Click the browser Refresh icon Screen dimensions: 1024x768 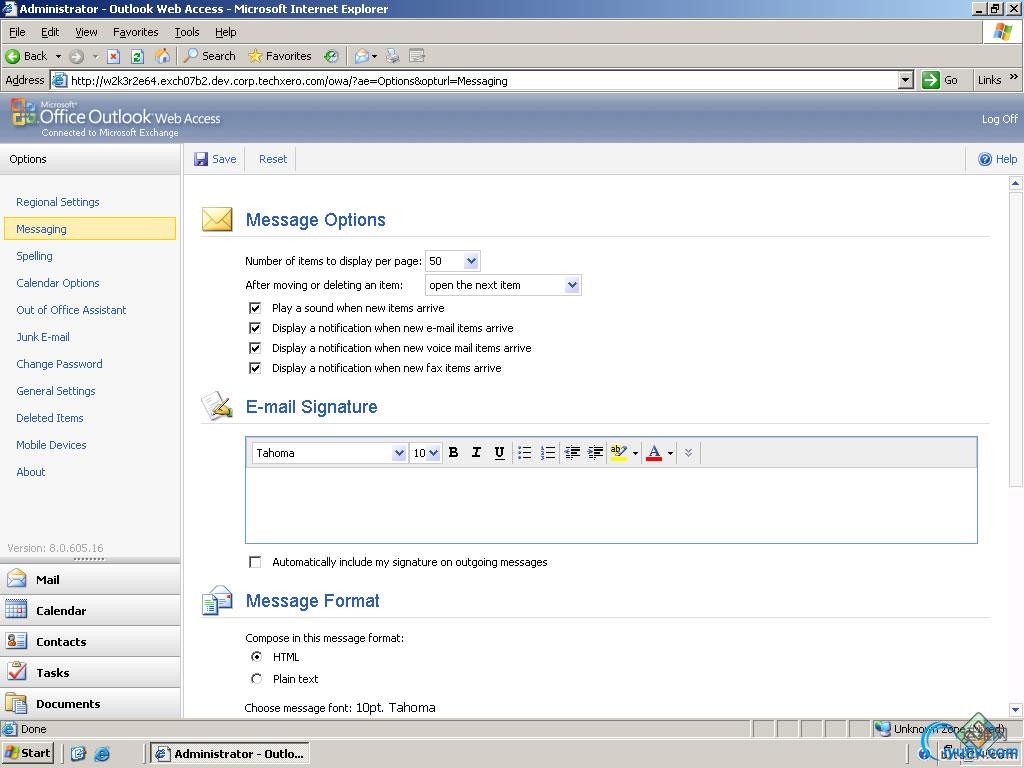click(x=137, y=56)
